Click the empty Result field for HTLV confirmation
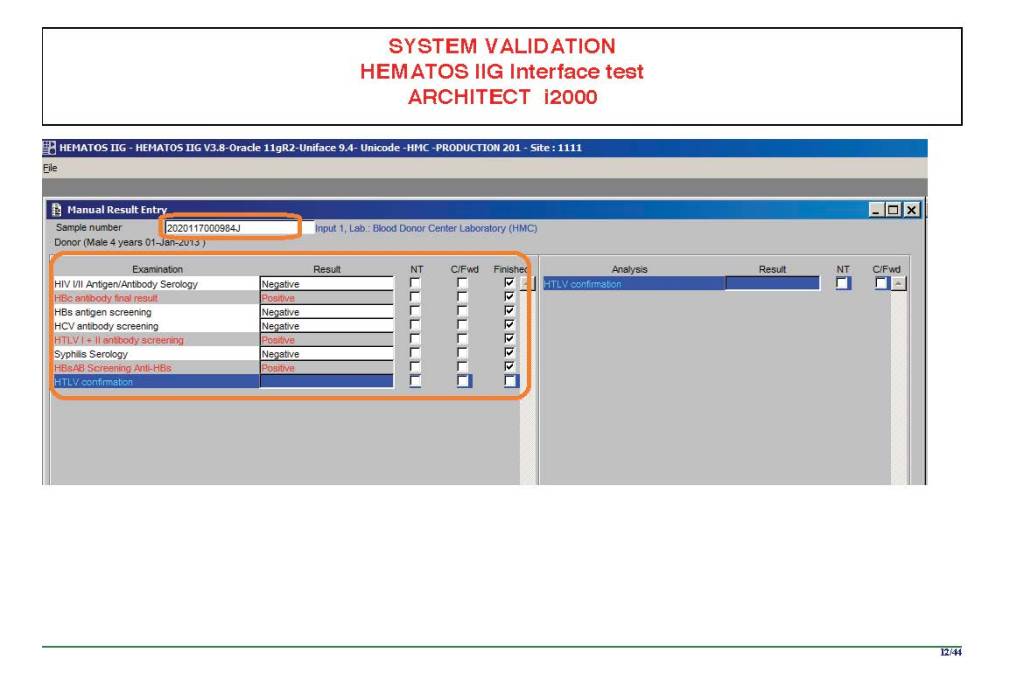Image resolution: width=1024 pixels, height=694 pixels. click(x=326, y=382)
